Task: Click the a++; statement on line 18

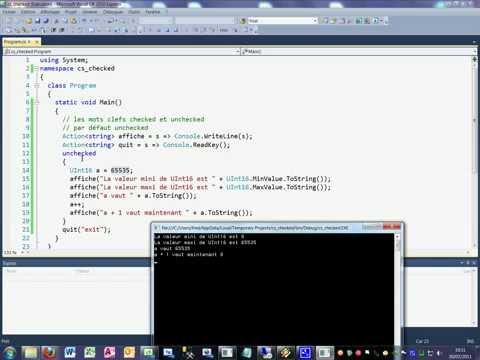Action: pos(77,204)
